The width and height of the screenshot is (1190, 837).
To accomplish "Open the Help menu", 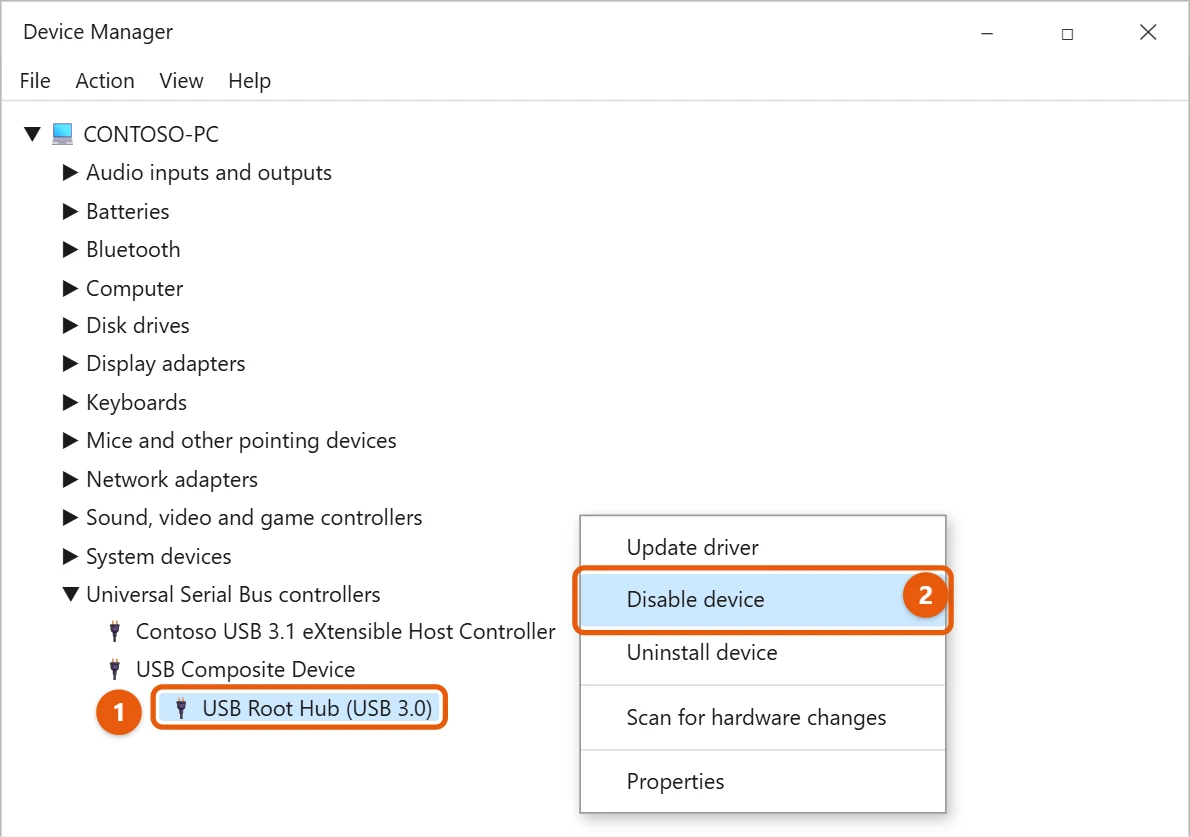I will [250, 80].
